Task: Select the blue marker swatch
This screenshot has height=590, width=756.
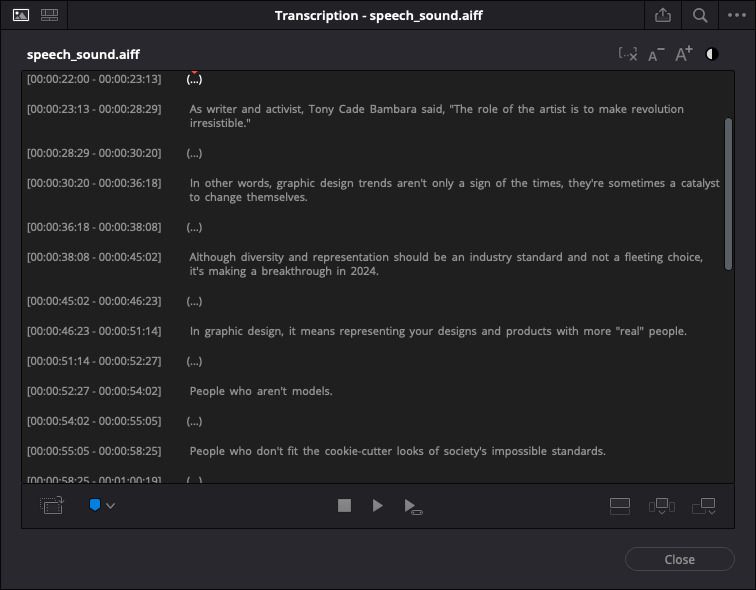Action: point(95,506)
